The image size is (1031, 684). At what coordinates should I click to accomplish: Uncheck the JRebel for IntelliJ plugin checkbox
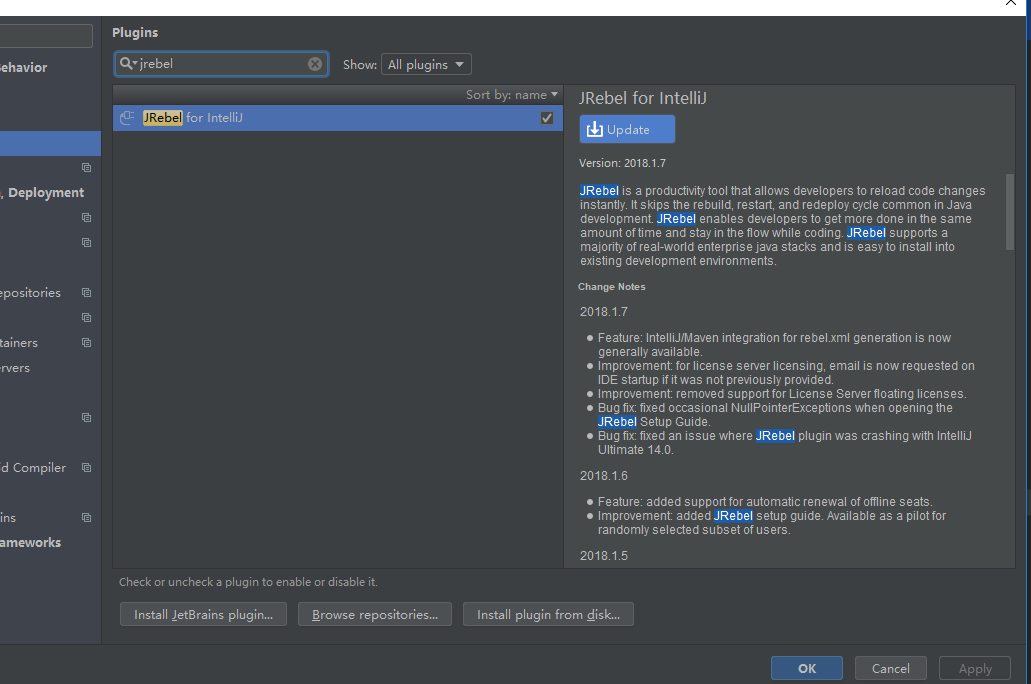pyautogui.click(x=547, y=118)
